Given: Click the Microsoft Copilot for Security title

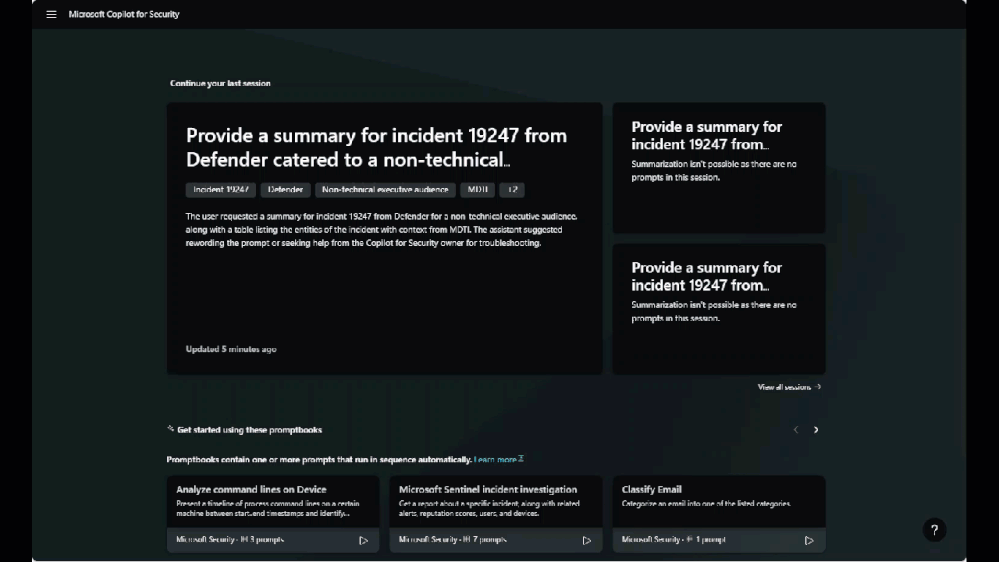Looking at the screenshot, I should (x=124, y=14).
